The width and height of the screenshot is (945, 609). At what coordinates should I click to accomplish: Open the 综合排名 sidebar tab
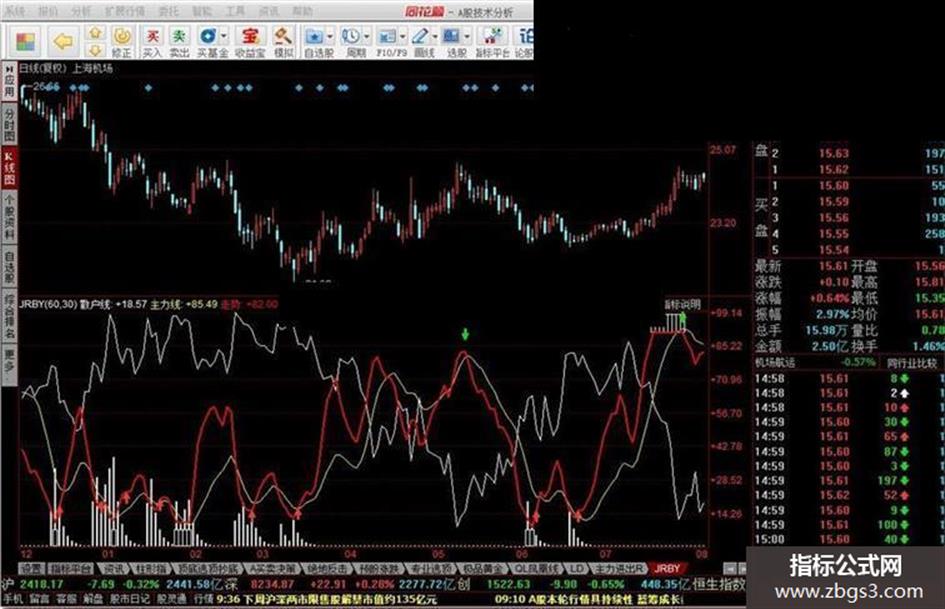9,315
